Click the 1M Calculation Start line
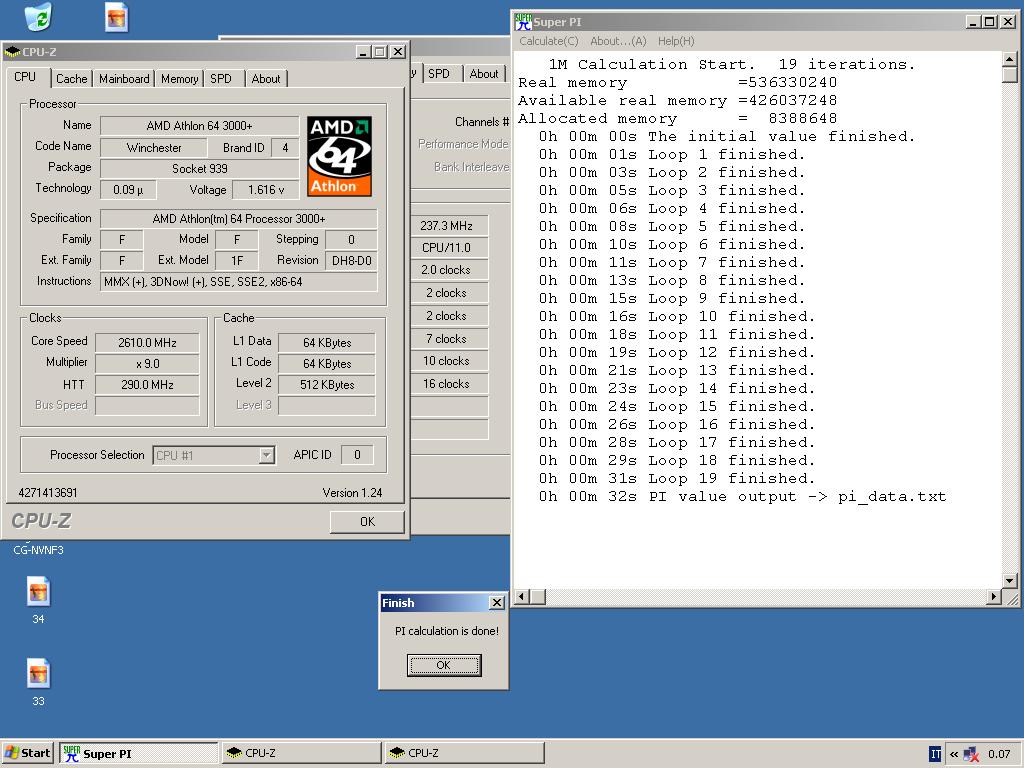This screenshot has width=1024, height=768. [731, 64]
